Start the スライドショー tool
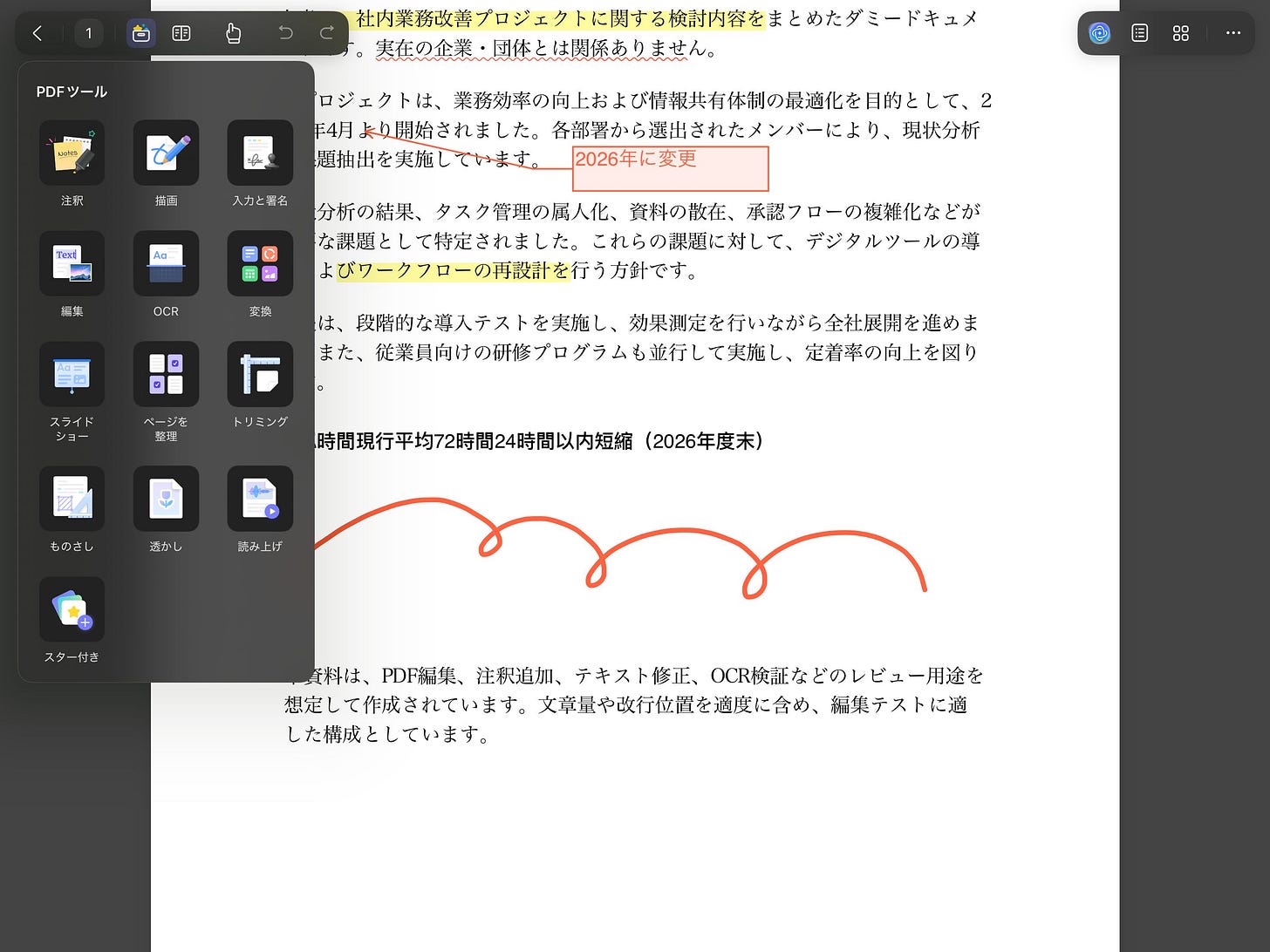The image size is (1270, 952). (x=72, y=374)
